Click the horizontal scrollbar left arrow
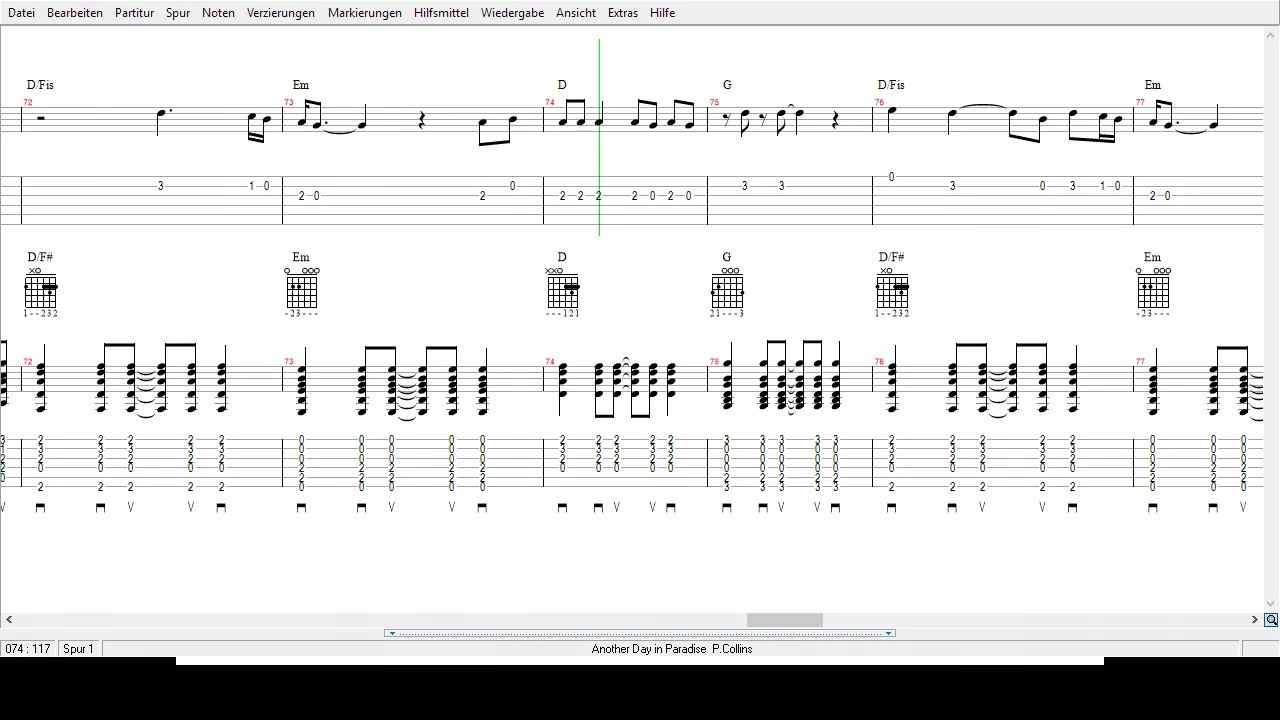 pyautogui.click(x=9, y=620)
